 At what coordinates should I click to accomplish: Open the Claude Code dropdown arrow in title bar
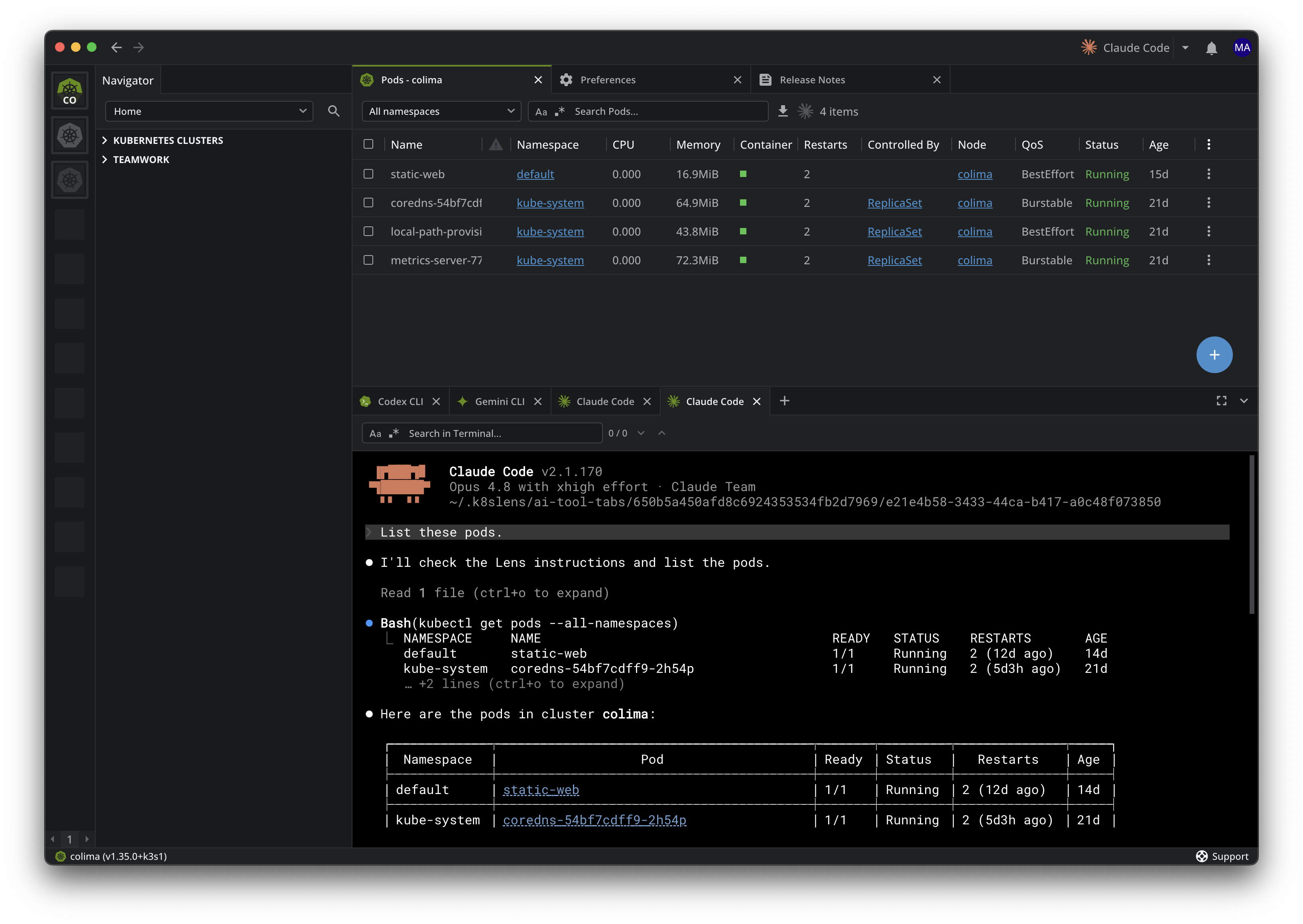tap(1185, 48)
